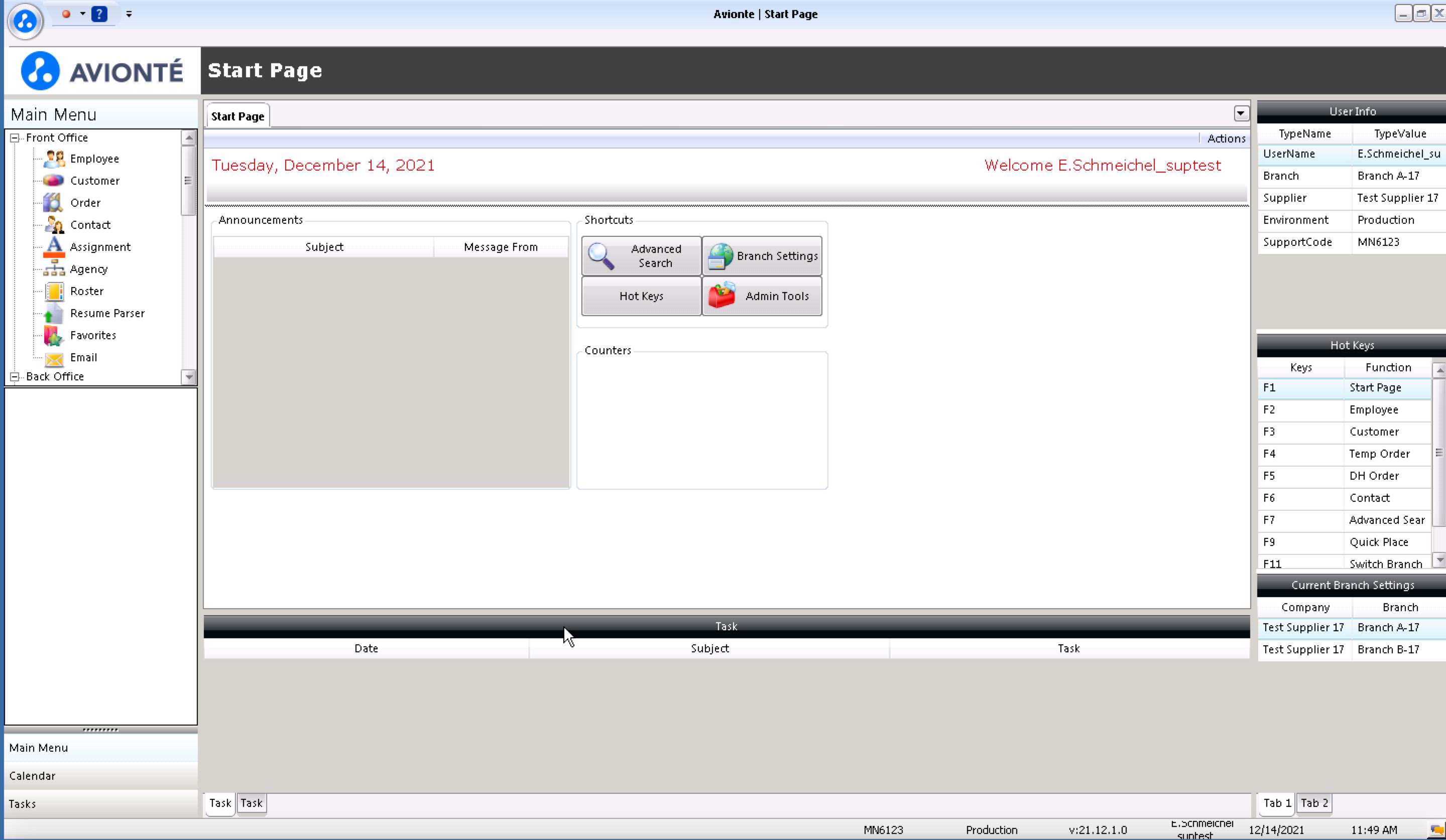Collapse the Front Office tree node
Viewport: 1446px width, 840px height.
15,137
